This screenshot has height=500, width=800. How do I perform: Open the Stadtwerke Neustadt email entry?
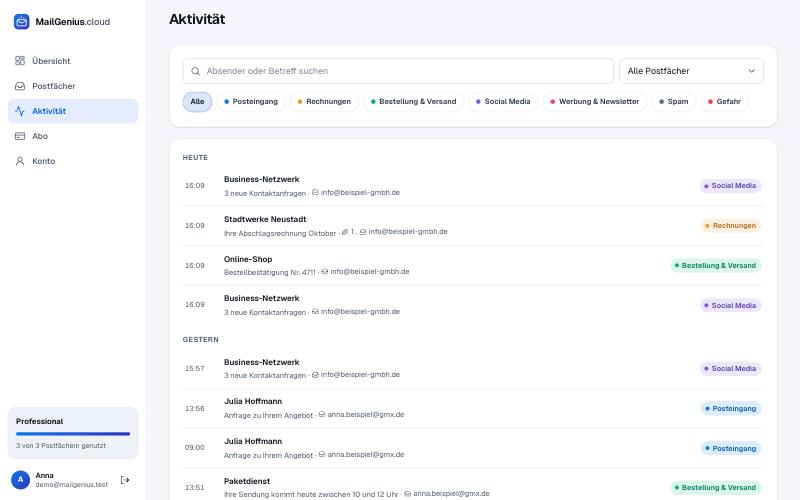(x=473, y=226)
